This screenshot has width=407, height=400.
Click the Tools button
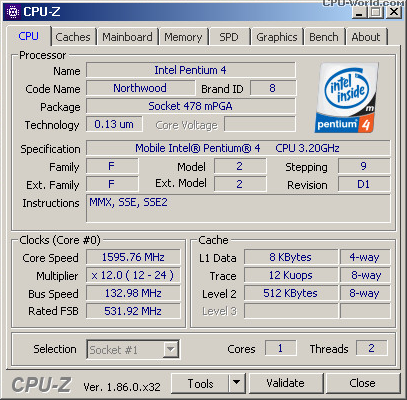pyautogui.click(x=200, y=383)
